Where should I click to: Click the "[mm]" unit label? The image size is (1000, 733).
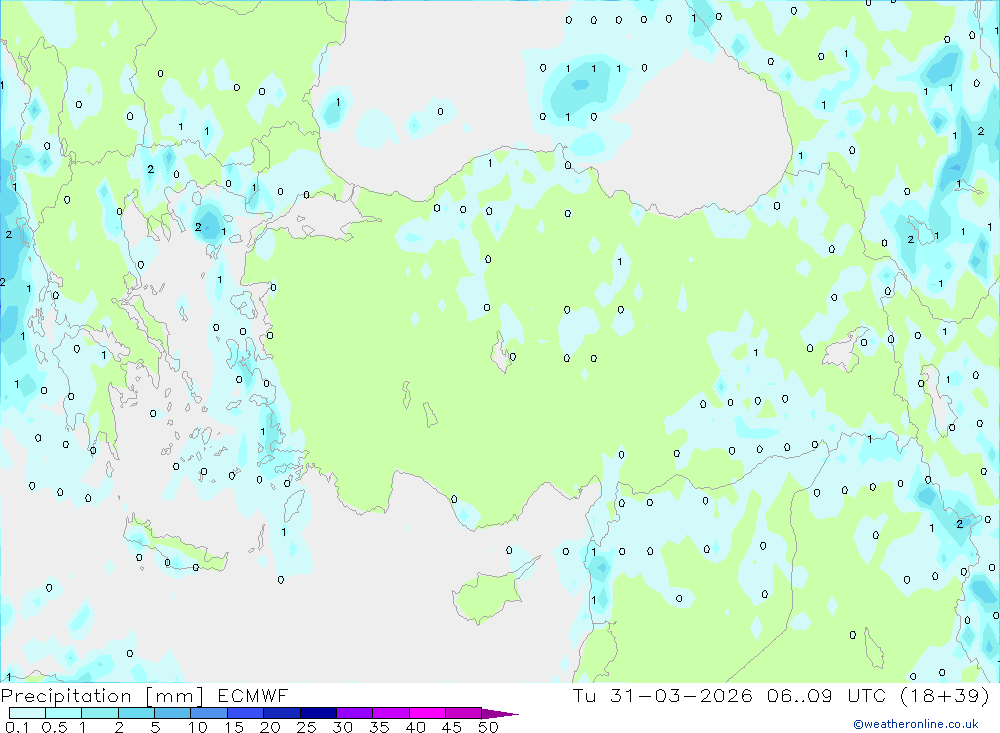[x=174, y=696]
